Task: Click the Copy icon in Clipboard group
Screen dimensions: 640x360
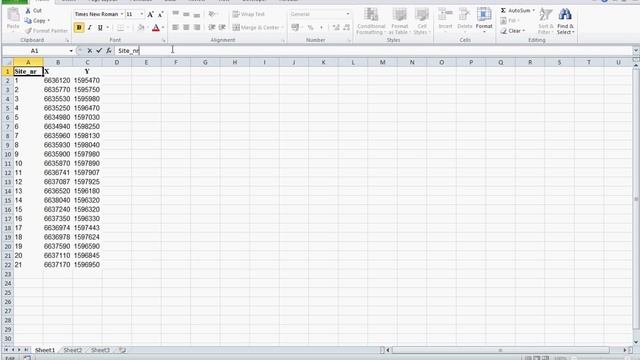Action: tap(28, 20)
